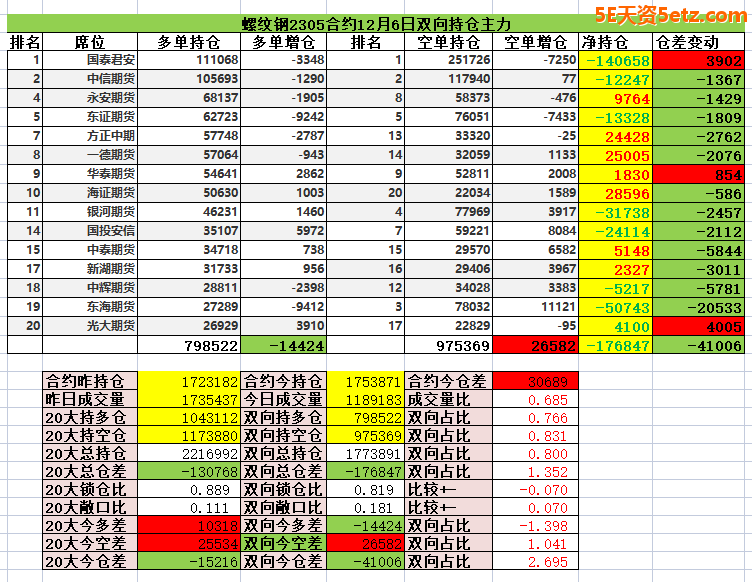This screenshot has height=582, width=752.
Task: Select the total position value 2216992
Action: pos(188,453)
